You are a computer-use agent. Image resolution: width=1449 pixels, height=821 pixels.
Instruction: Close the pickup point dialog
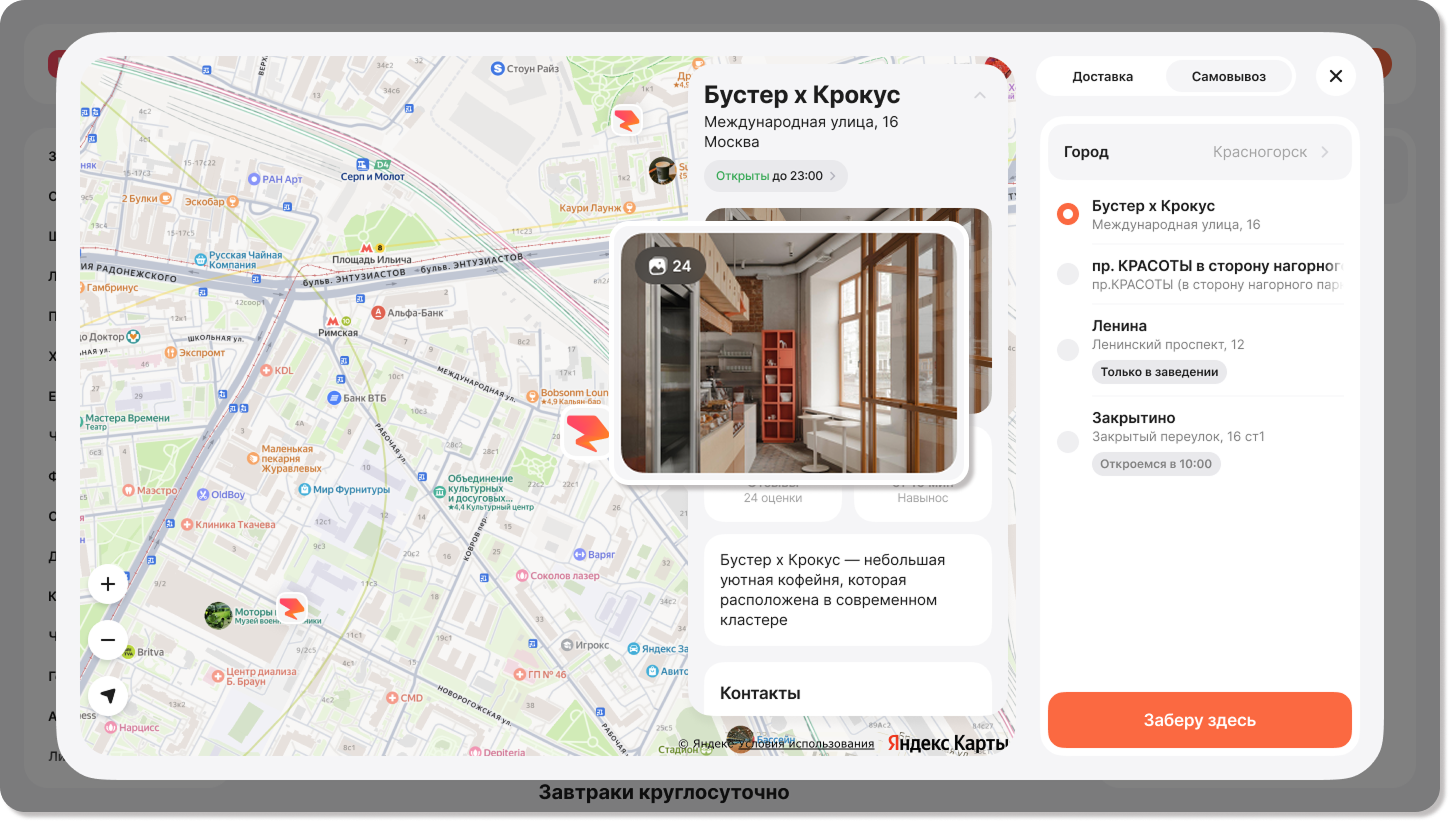(1336, 76)
